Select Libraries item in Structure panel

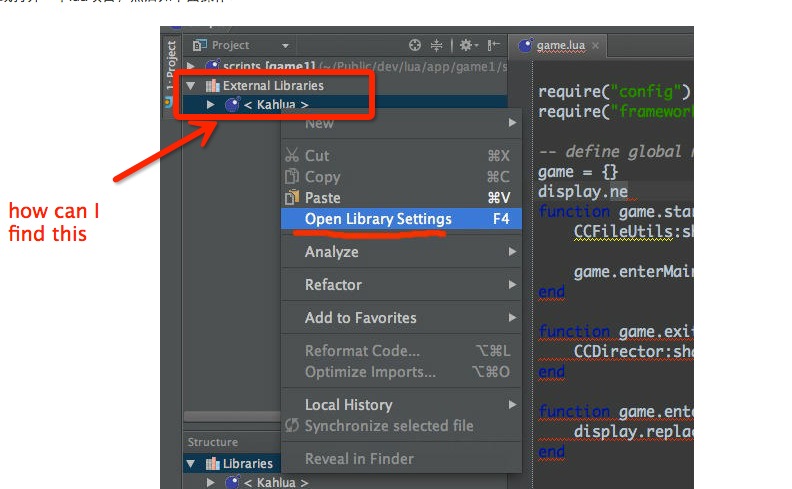[x=248, y=463]
